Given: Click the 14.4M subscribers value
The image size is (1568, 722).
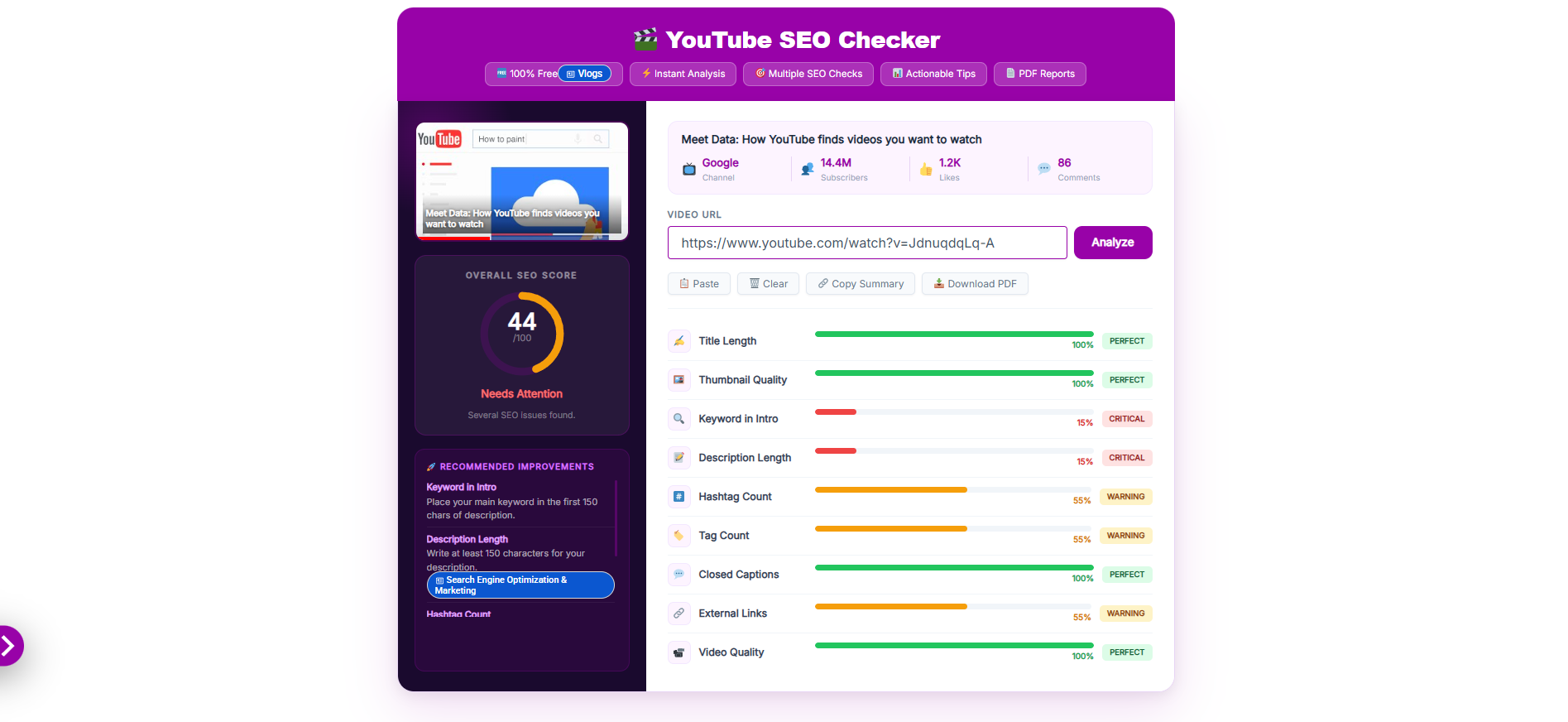Looking at the screenshot, I should [836, 163].
